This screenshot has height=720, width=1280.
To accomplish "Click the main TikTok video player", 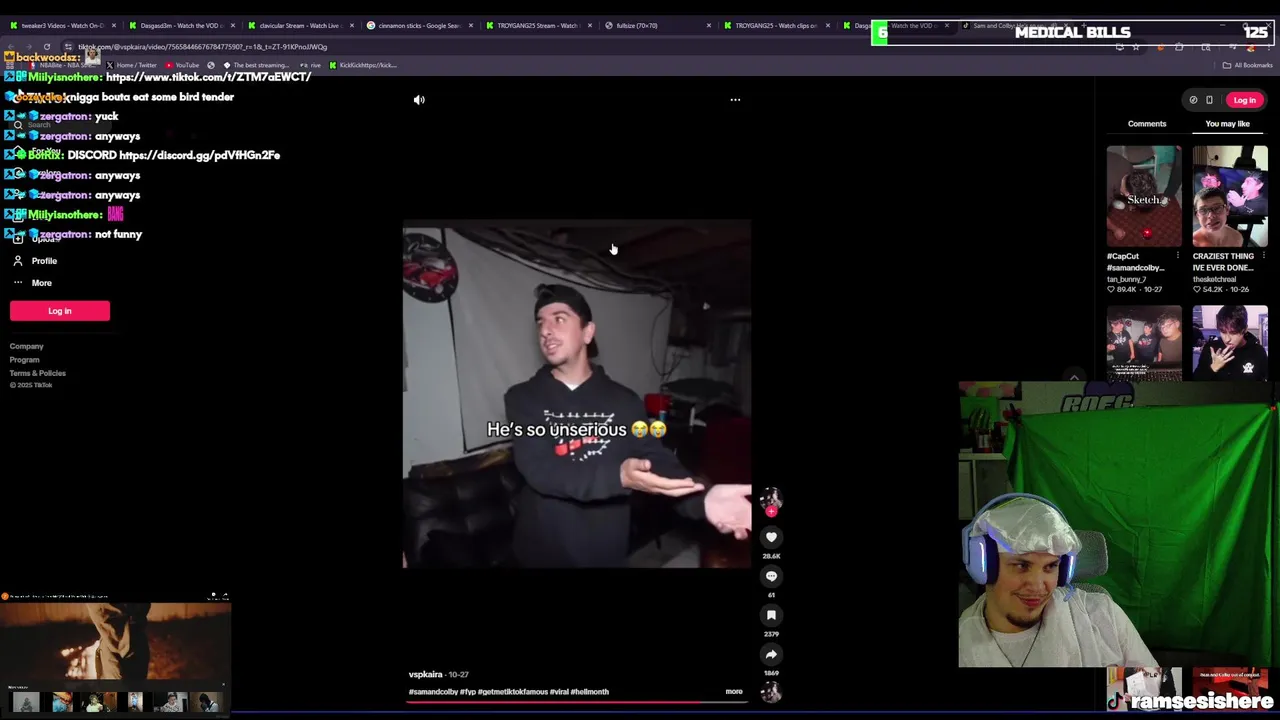I will click(577, 394).
